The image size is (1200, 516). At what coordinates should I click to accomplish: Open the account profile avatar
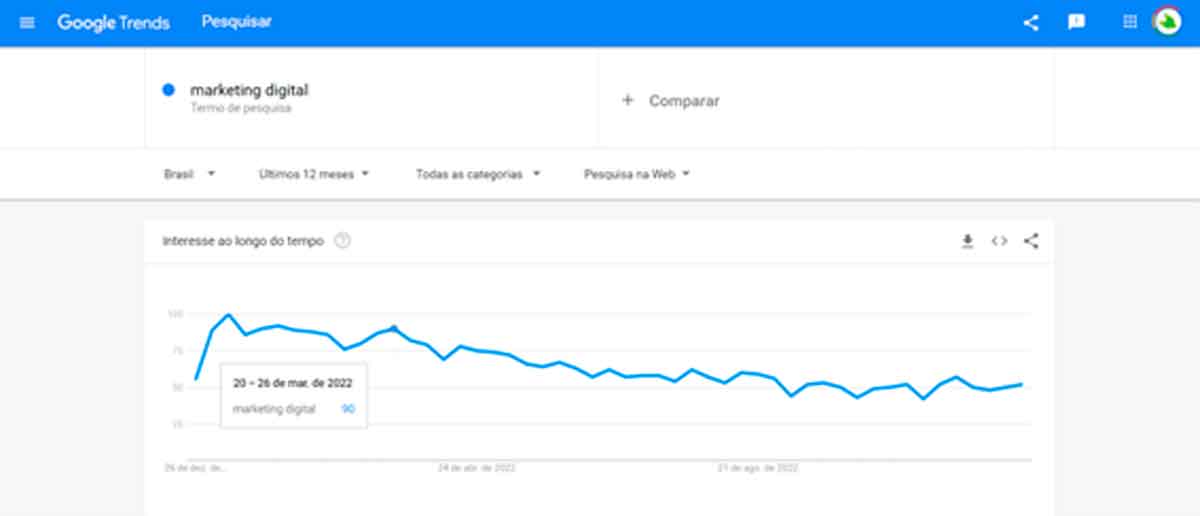(x=1167, y=22)
